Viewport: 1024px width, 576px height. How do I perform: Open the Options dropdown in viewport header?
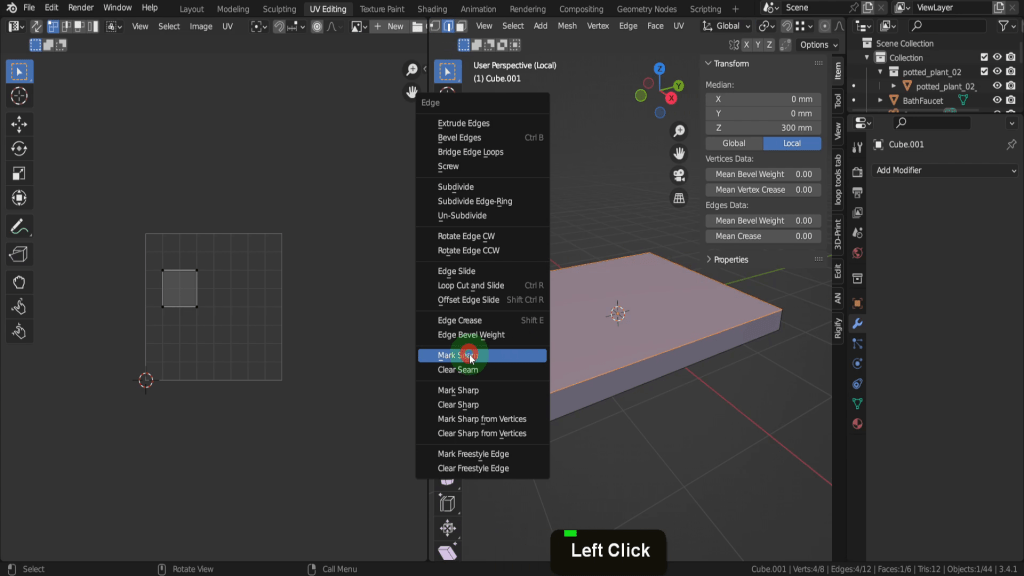point(818,44)
